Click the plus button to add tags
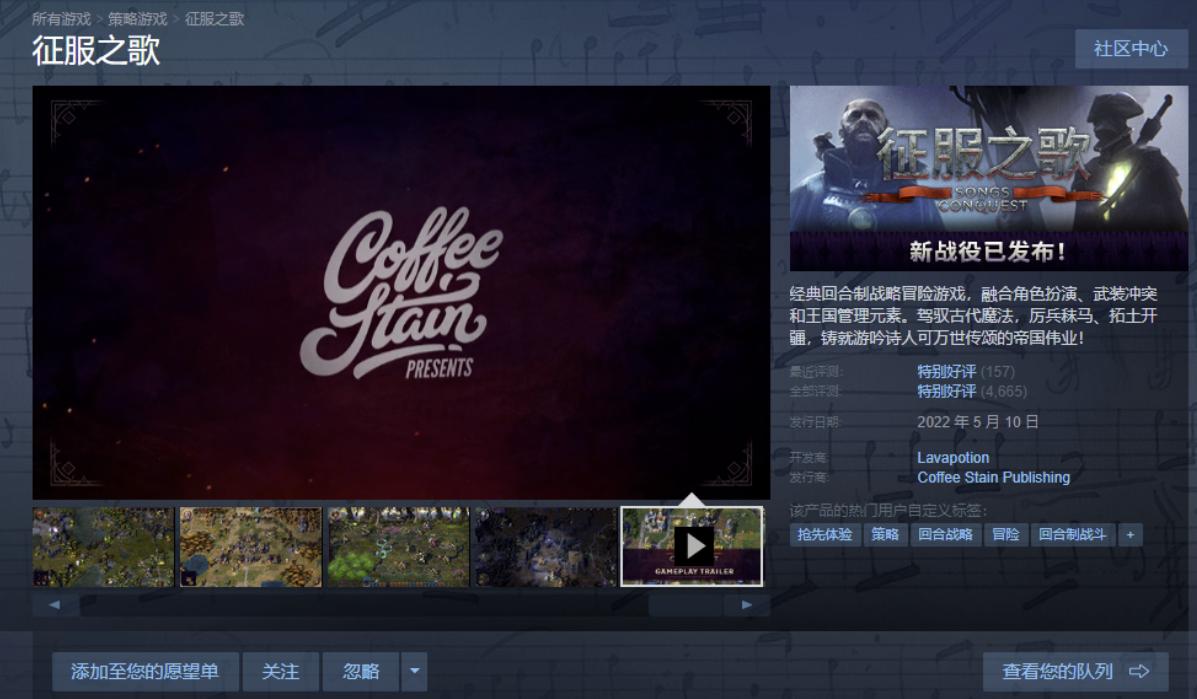Screen dimensions: 1197x699 (1131, 534)
